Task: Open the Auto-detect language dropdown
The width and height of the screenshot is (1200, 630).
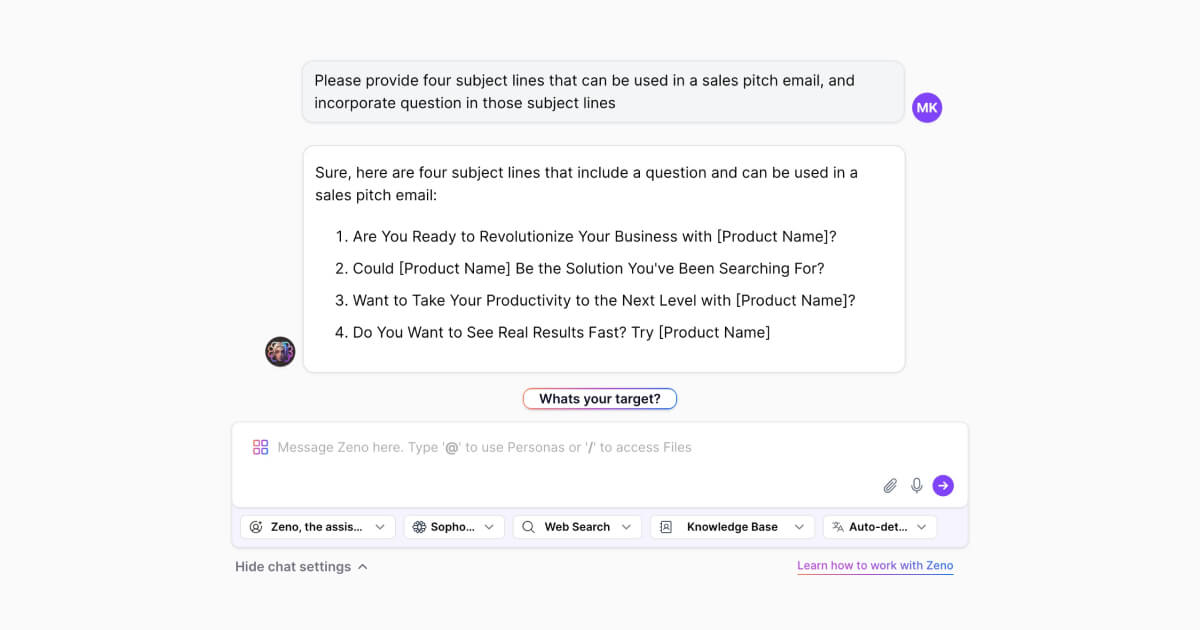Action: coord(880,527)
